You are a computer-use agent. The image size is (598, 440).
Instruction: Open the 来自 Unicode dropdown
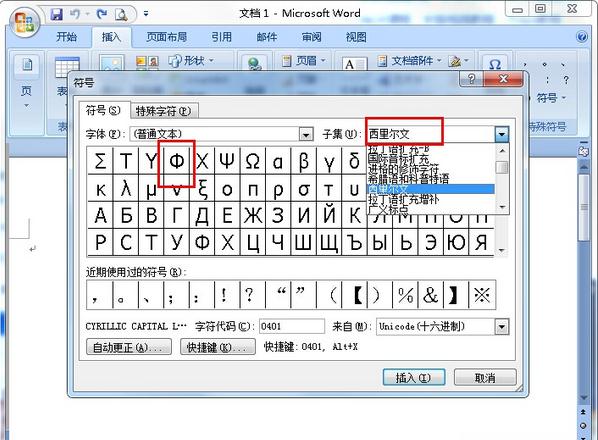pyautogui.click(x=502, y=327)
